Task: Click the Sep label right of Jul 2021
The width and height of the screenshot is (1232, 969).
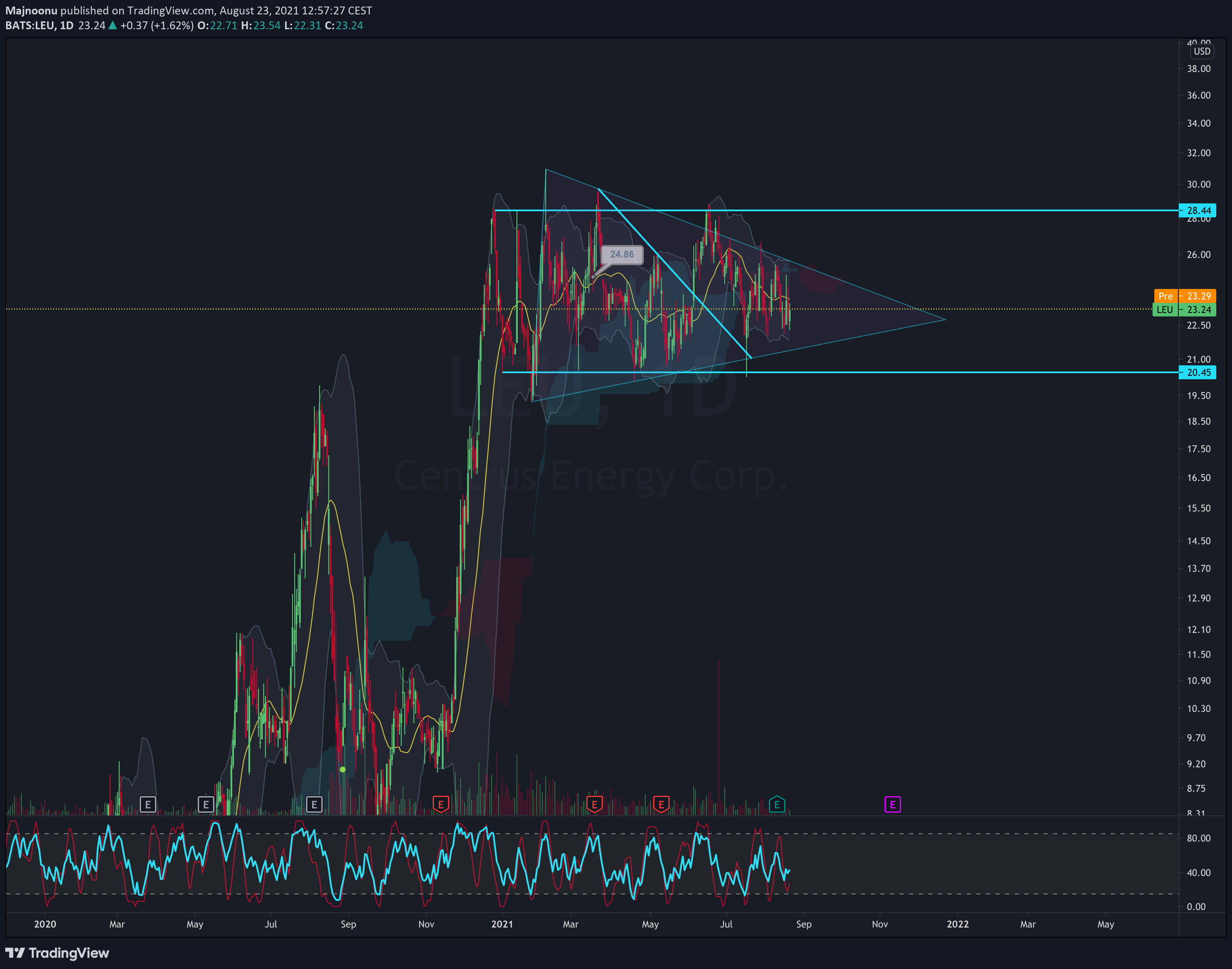Action: click(804, 924)
